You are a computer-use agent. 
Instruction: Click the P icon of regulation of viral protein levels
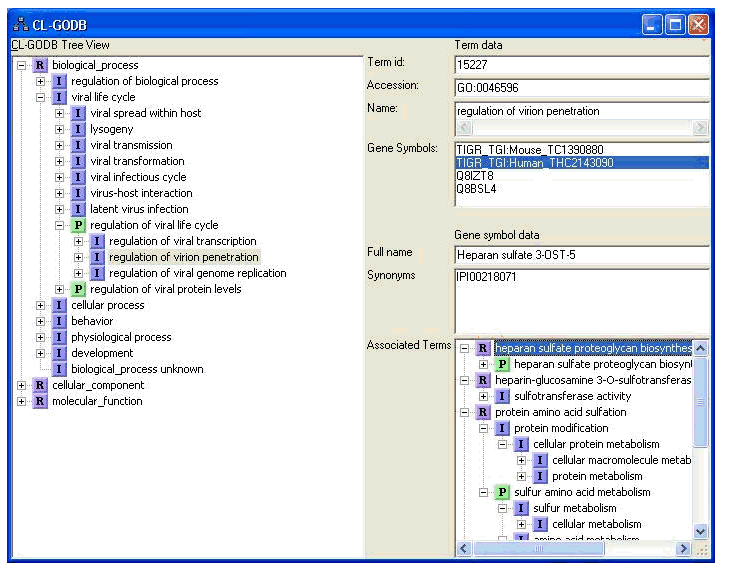click(78, 289)
